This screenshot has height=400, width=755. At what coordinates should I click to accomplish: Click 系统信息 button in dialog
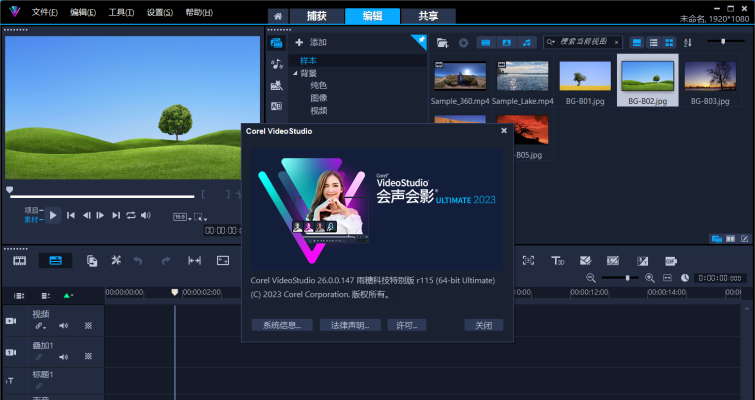coord(282,325)
